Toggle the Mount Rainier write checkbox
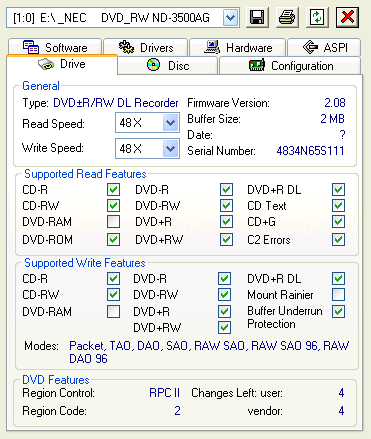Image resolution: width=371 pixels, height=439 pixels. click(x=338, y=294)
